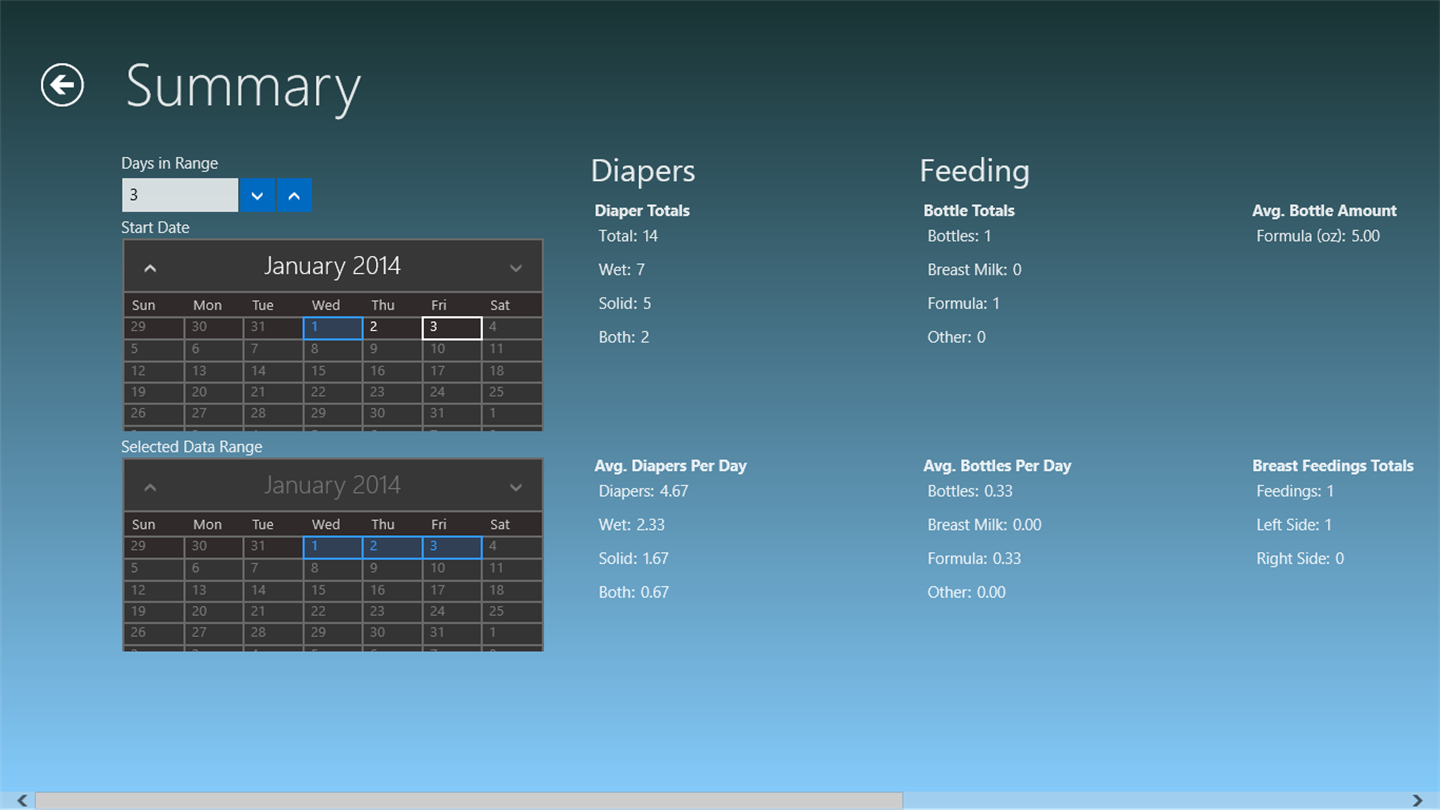1440x810 pixels.
Task: Click the Avg. Bottle Amount heading
Action: (1324, 211)
